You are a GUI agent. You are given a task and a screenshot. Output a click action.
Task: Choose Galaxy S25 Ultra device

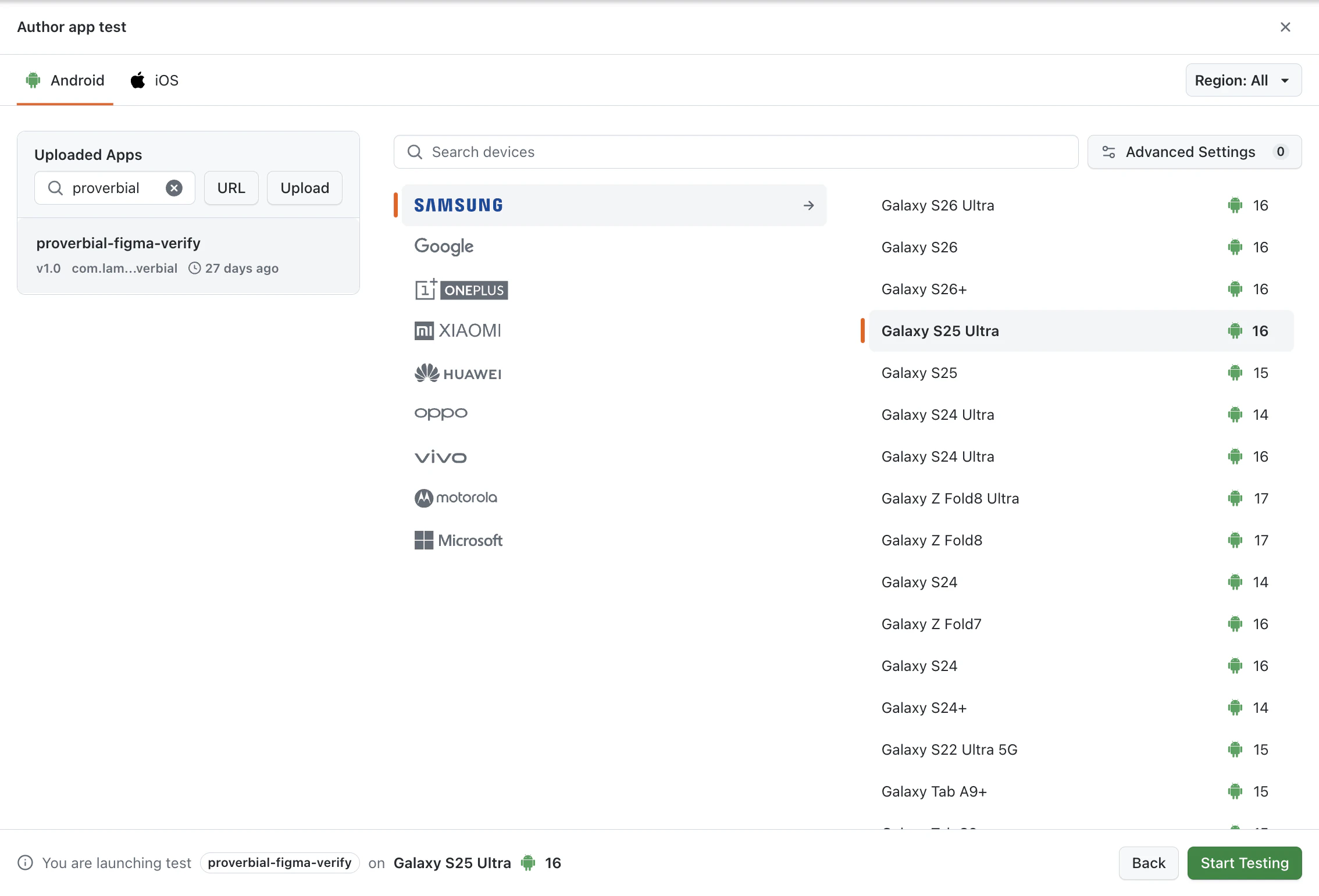[x=1081, y=331]
